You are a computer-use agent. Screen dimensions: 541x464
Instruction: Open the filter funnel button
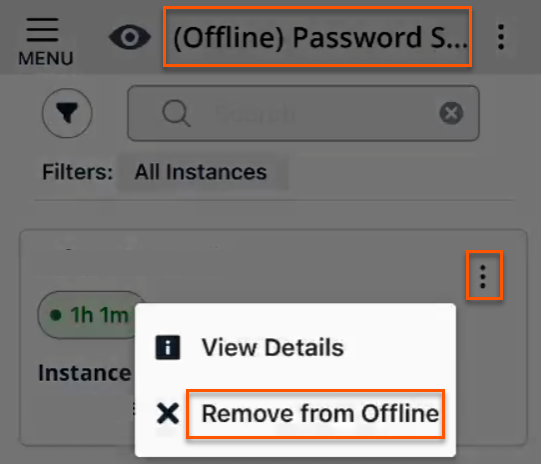(x=67, y=113)
